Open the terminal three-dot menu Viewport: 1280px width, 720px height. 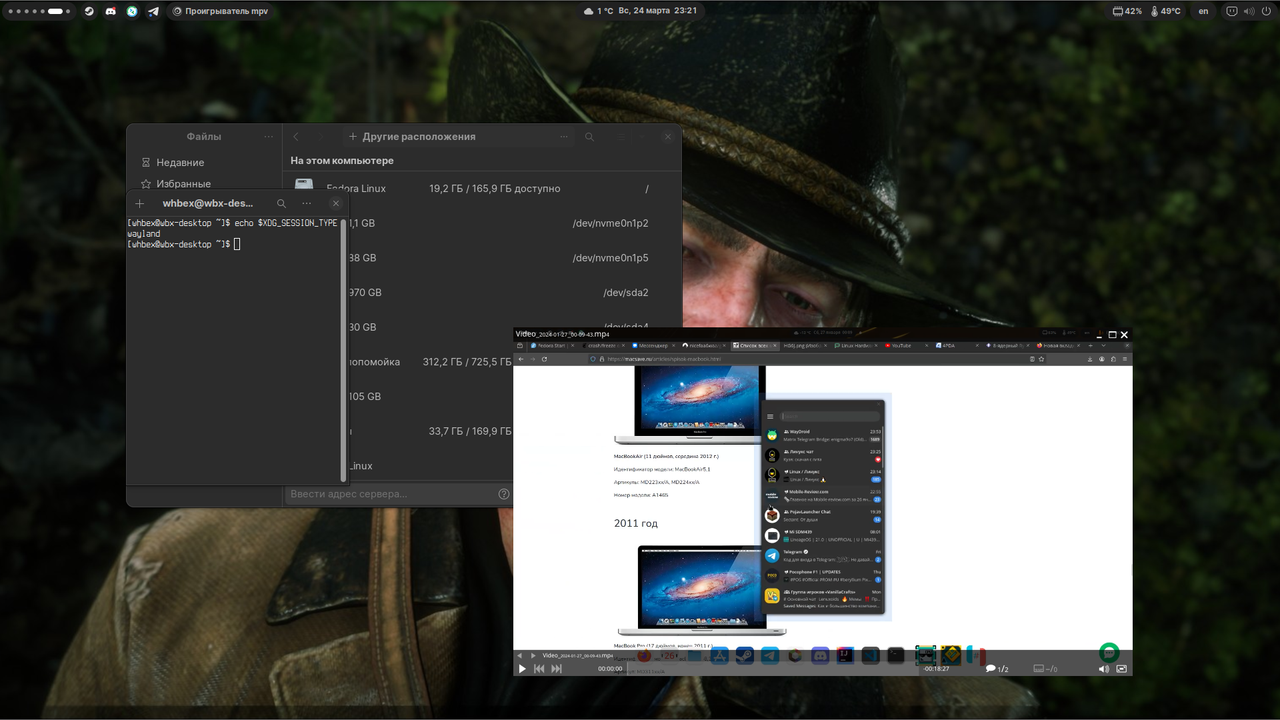[x=307, y=203]
